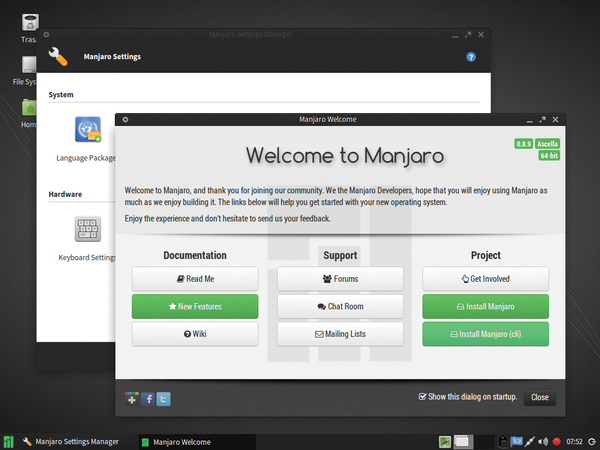This screenshot has width=600, height=450.
Task: Click the blue help question mark icon
Action: point(471,57)
